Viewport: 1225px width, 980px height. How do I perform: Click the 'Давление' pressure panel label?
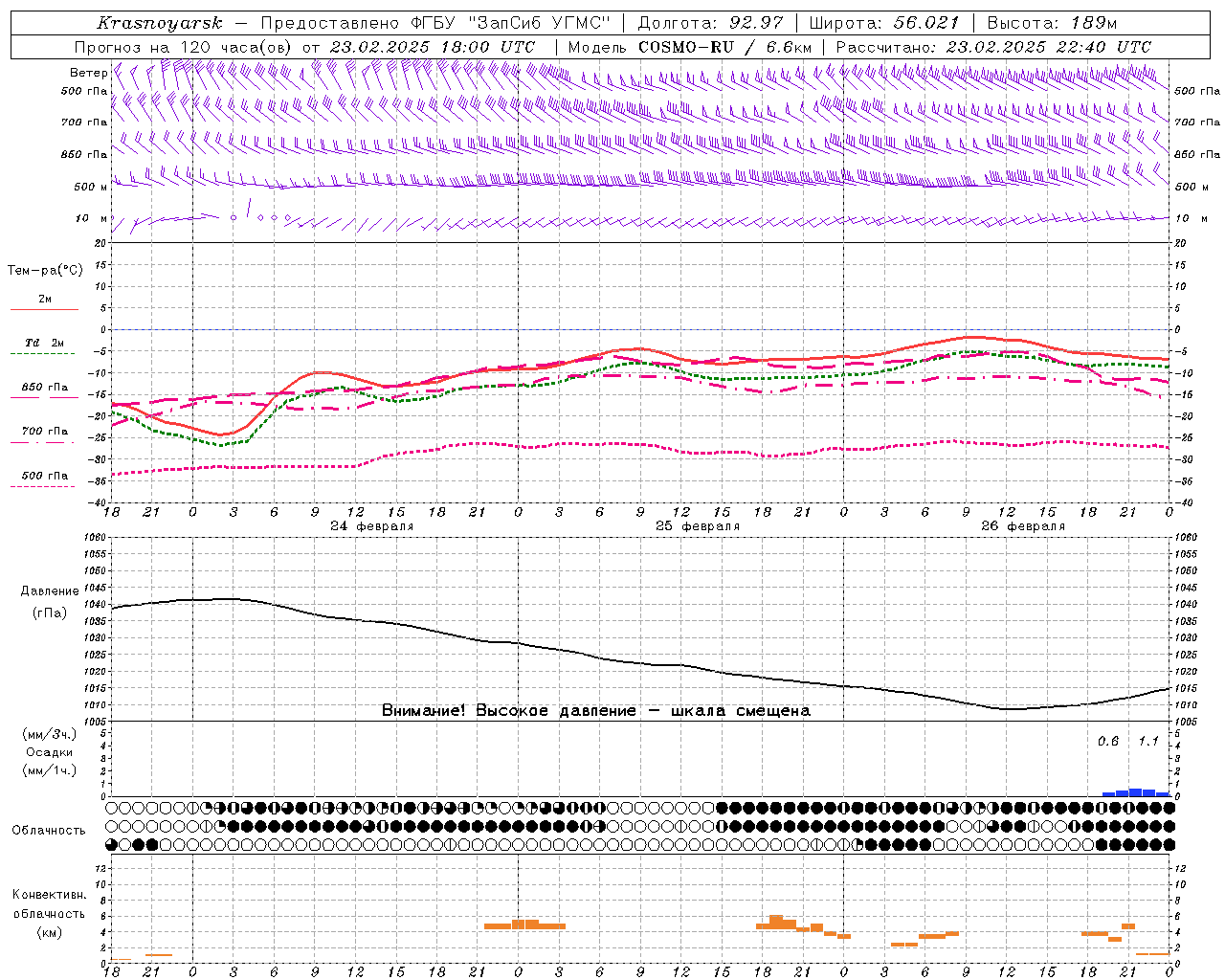(50, 591)
